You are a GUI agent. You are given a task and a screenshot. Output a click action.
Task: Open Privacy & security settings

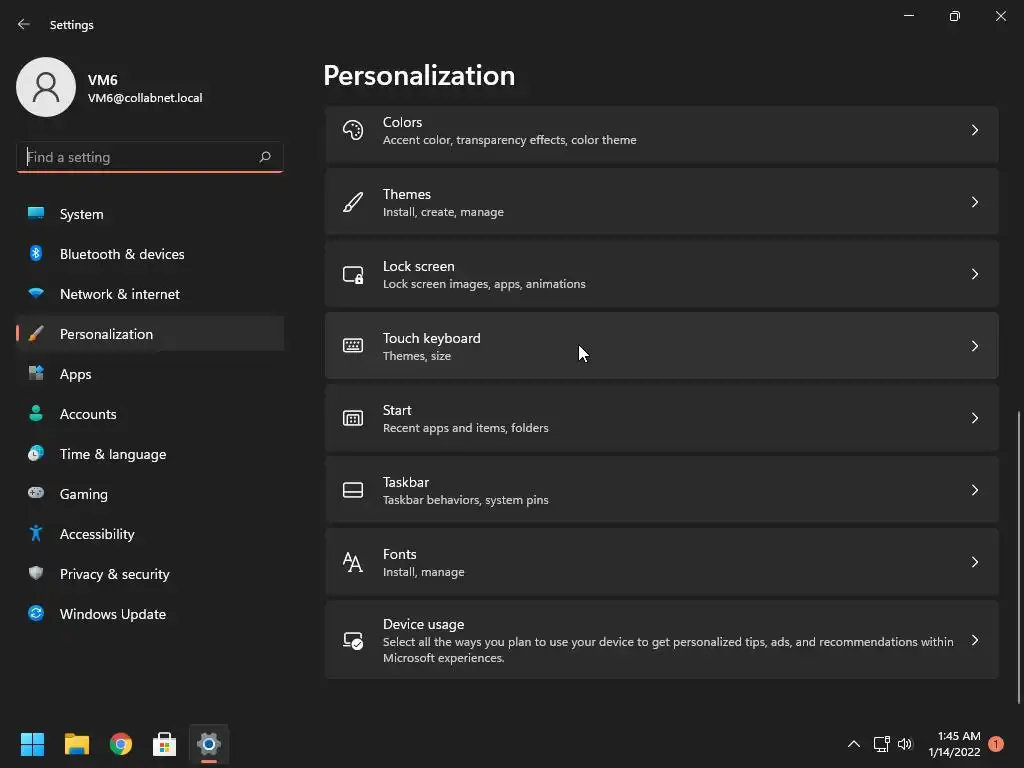click(x=114, y=574)
